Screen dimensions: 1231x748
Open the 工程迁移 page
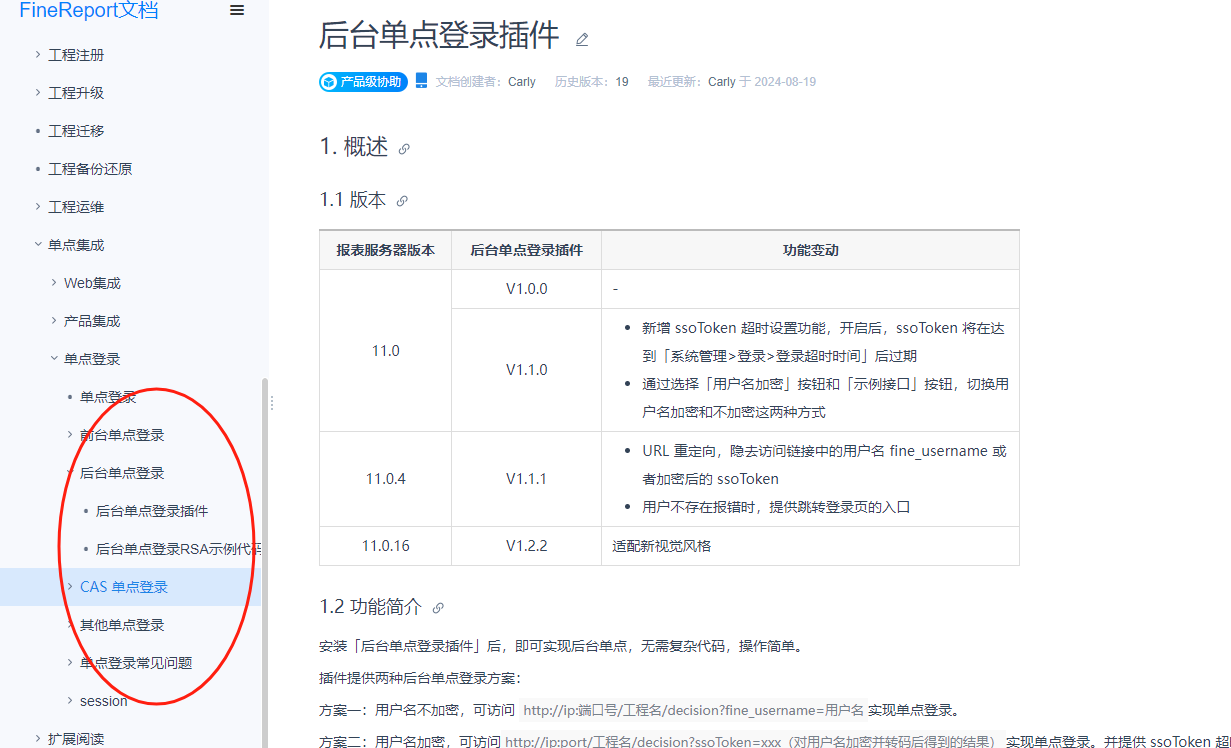76,131
